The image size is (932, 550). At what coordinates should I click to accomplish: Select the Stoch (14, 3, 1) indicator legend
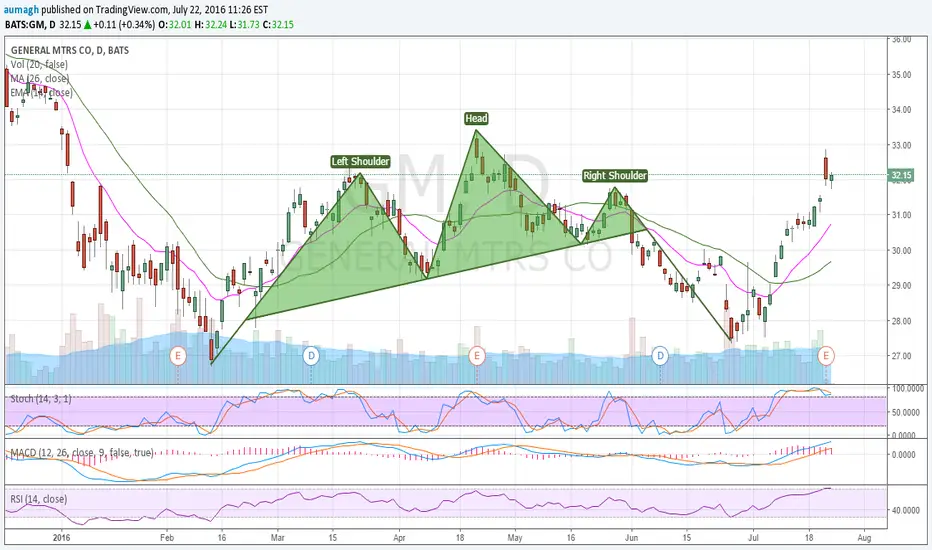[41, 399]
